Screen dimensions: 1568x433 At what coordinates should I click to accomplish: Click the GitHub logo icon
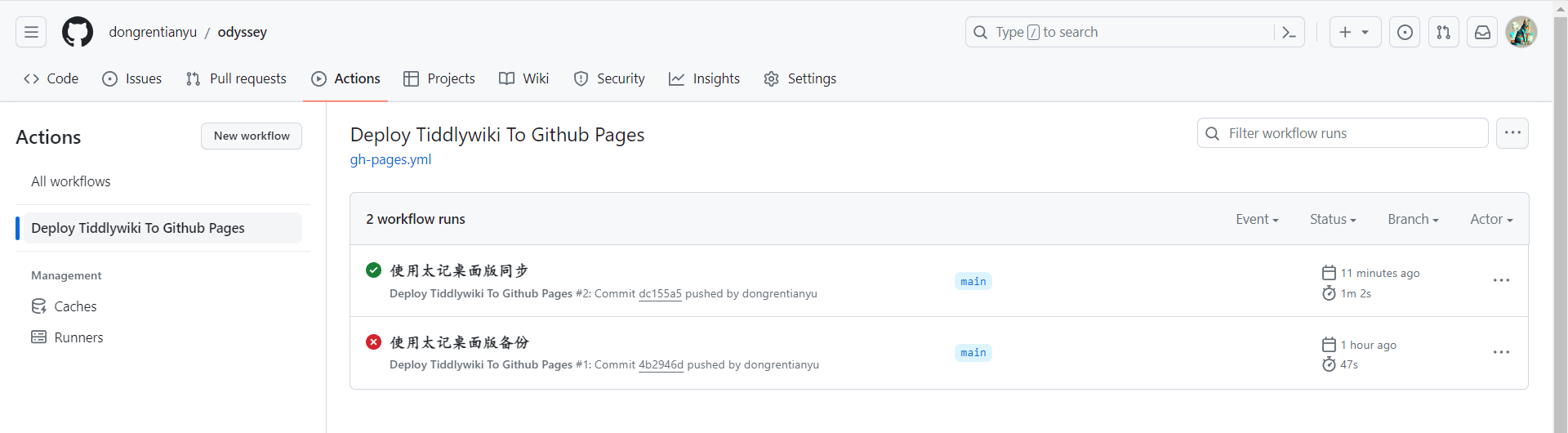pos(78,32)
